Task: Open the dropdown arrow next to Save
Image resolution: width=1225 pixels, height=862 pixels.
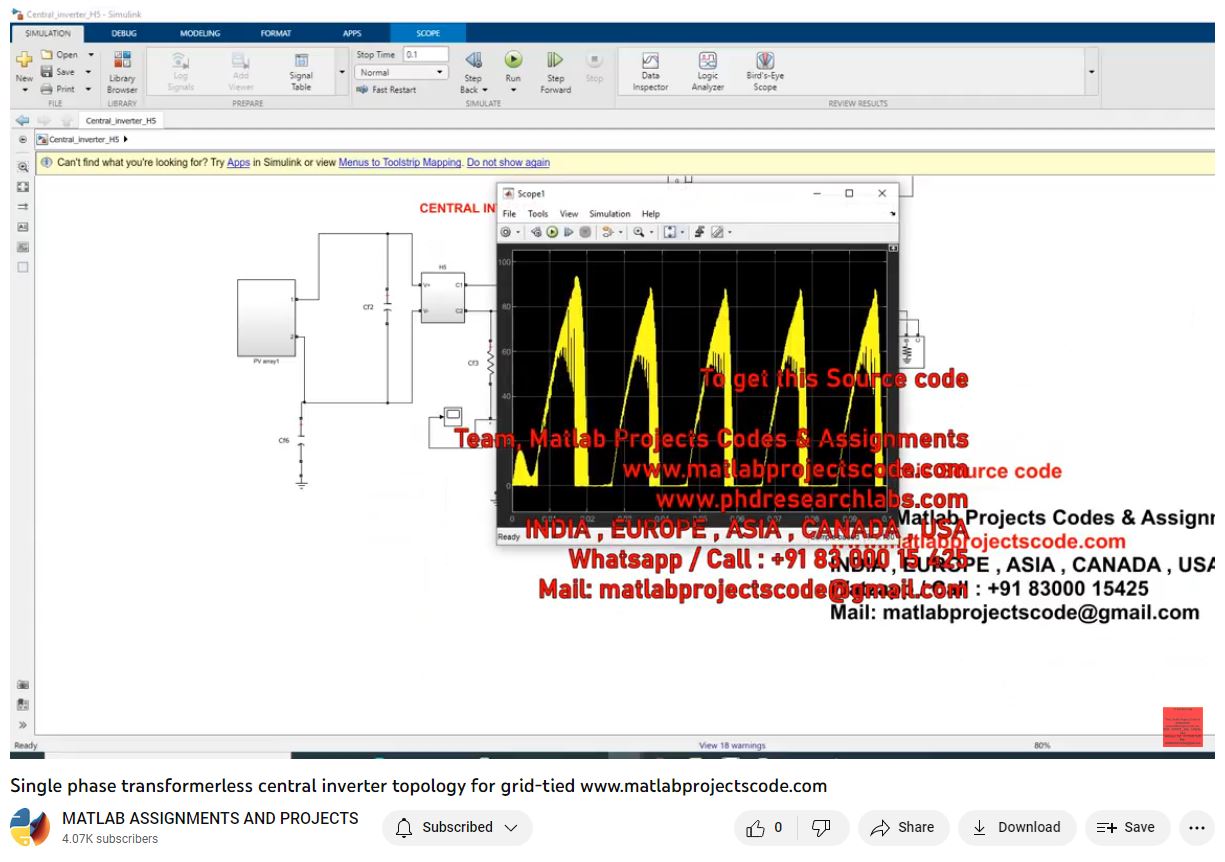Action: point(89,72)
